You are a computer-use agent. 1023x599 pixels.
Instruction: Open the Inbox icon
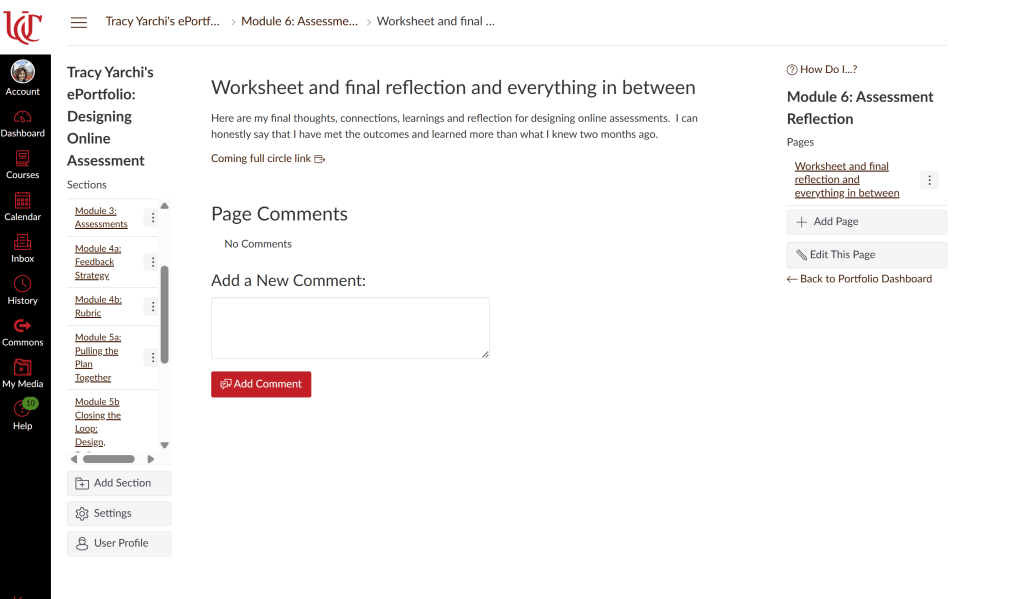tap(22, 248)
